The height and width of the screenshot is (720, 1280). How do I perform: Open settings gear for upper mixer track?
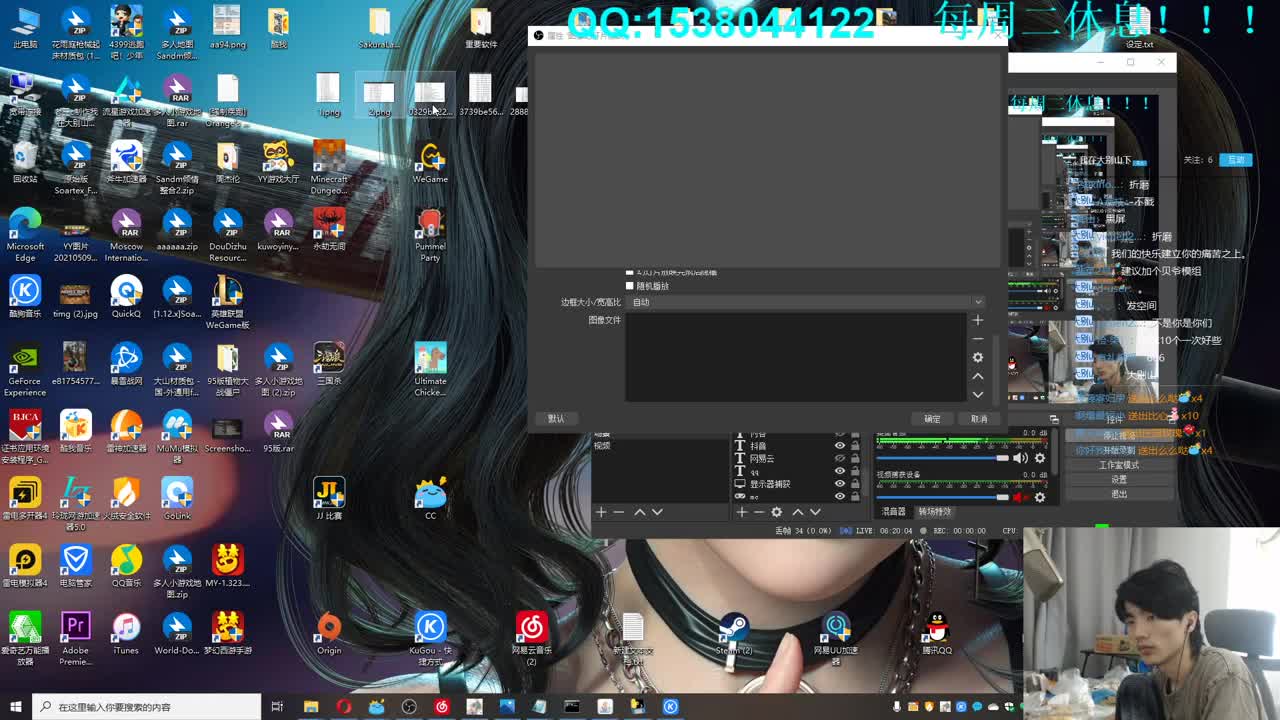click(x=1040, y=458)
